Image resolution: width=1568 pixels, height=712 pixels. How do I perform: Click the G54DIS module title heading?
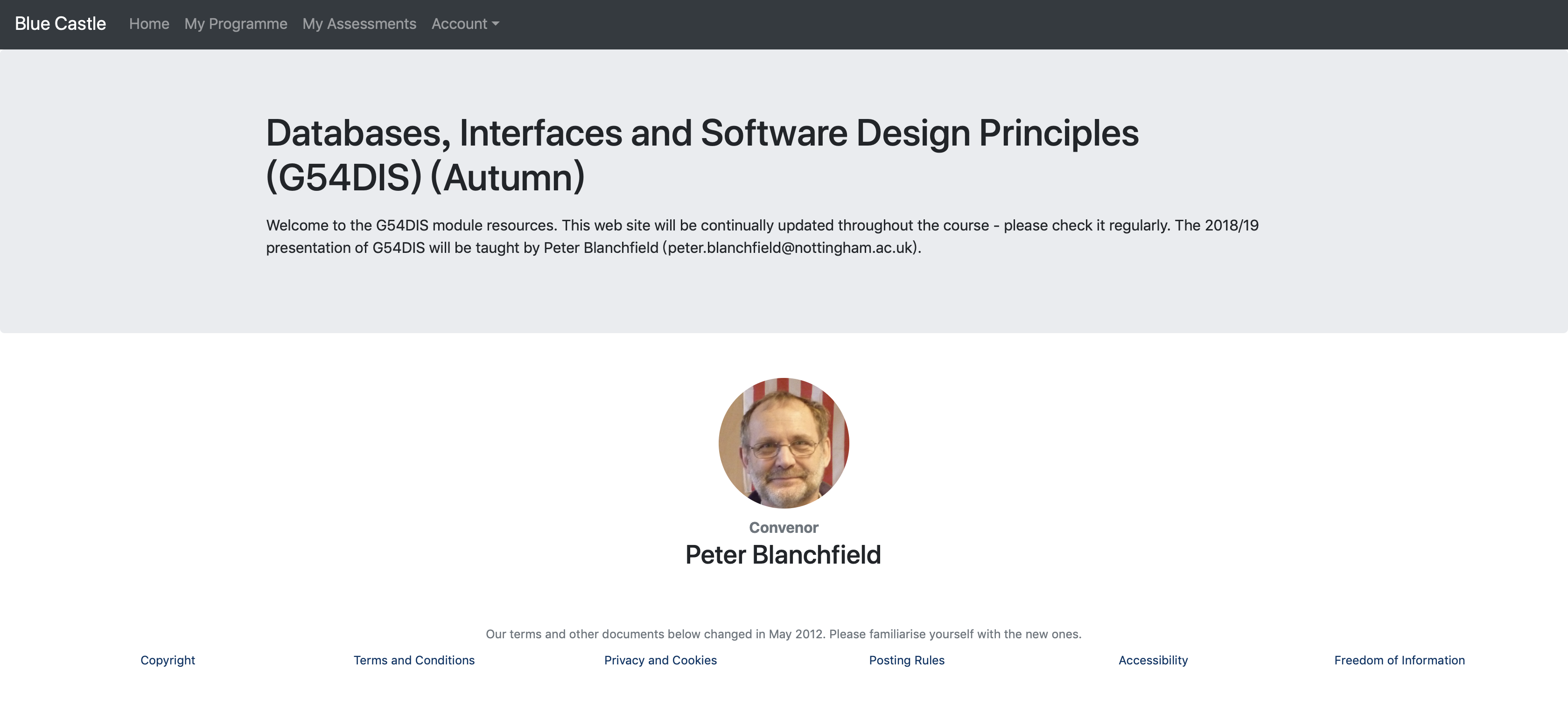(702, 133)
